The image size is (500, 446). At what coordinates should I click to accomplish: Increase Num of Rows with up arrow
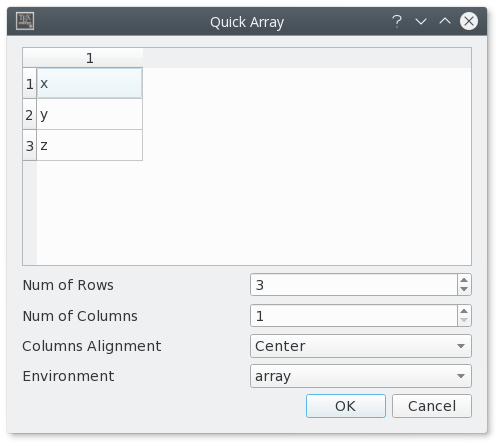(x=464, y=280)
